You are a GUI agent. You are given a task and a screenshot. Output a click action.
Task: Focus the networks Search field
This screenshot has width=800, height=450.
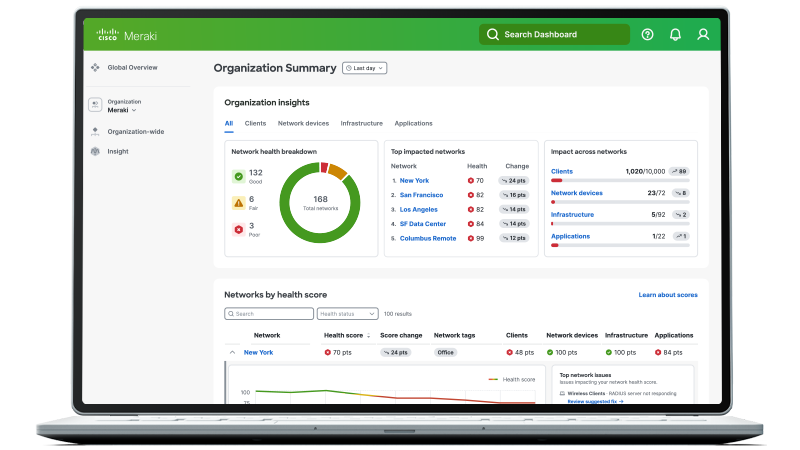269,314
